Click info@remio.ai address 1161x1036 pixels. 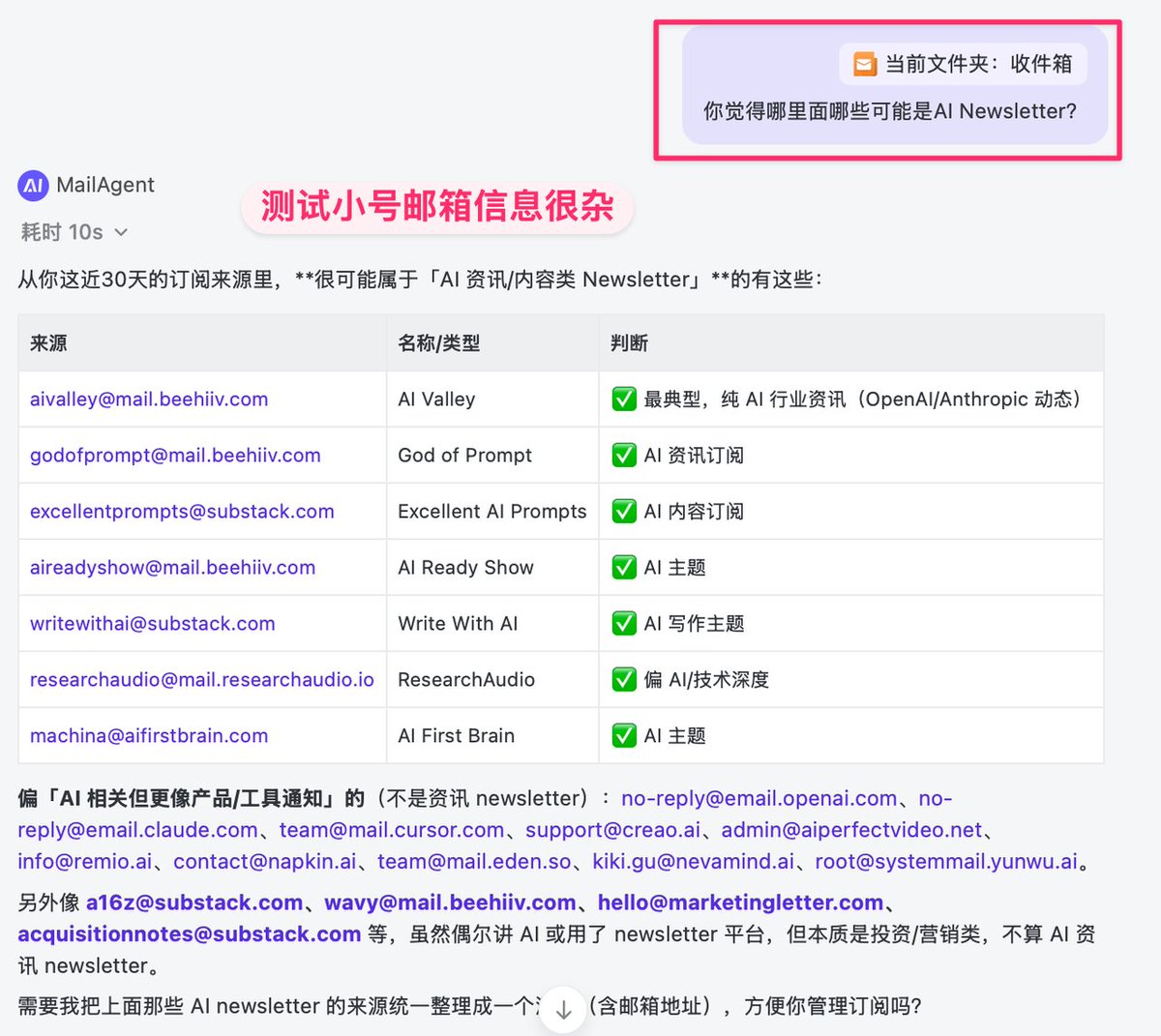click(85, 861)
